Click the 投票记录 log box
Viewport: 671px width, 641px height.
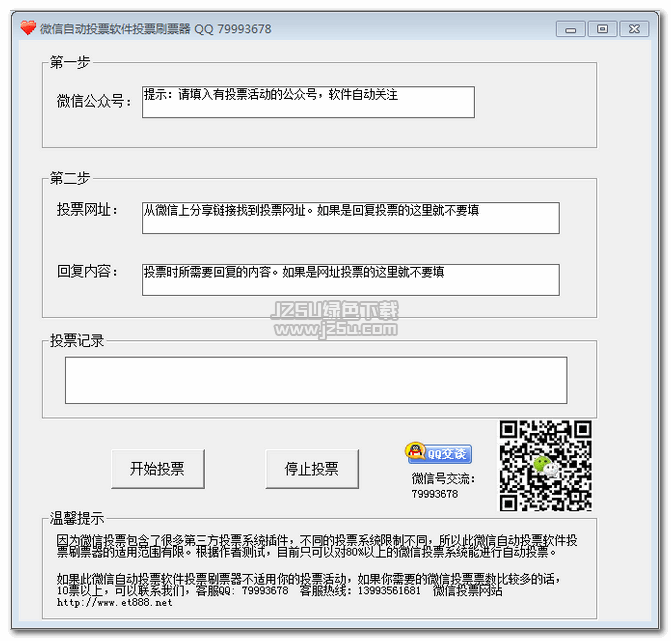[316, 380]
